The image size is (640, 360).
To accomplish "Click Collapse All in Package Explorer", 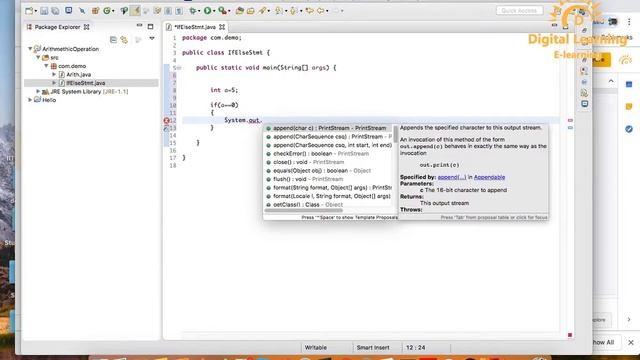I will (x=113, y=39).
